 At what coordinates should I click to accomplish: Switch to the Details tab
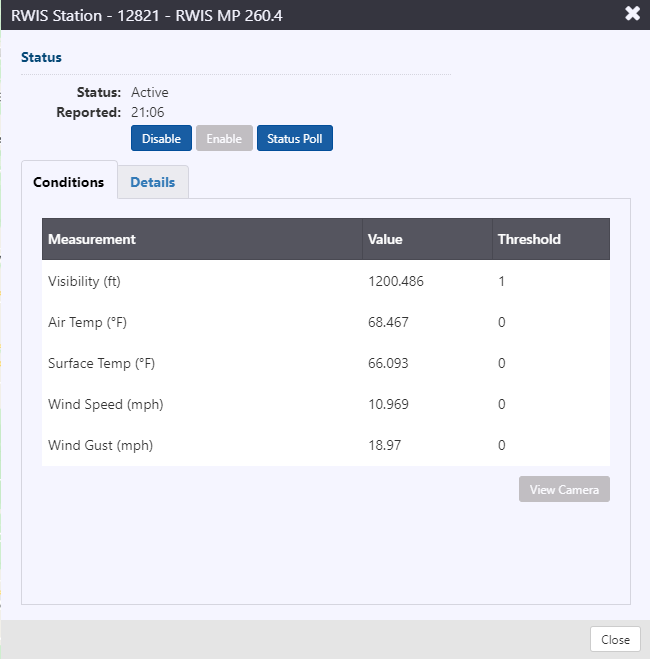(153, 182)
